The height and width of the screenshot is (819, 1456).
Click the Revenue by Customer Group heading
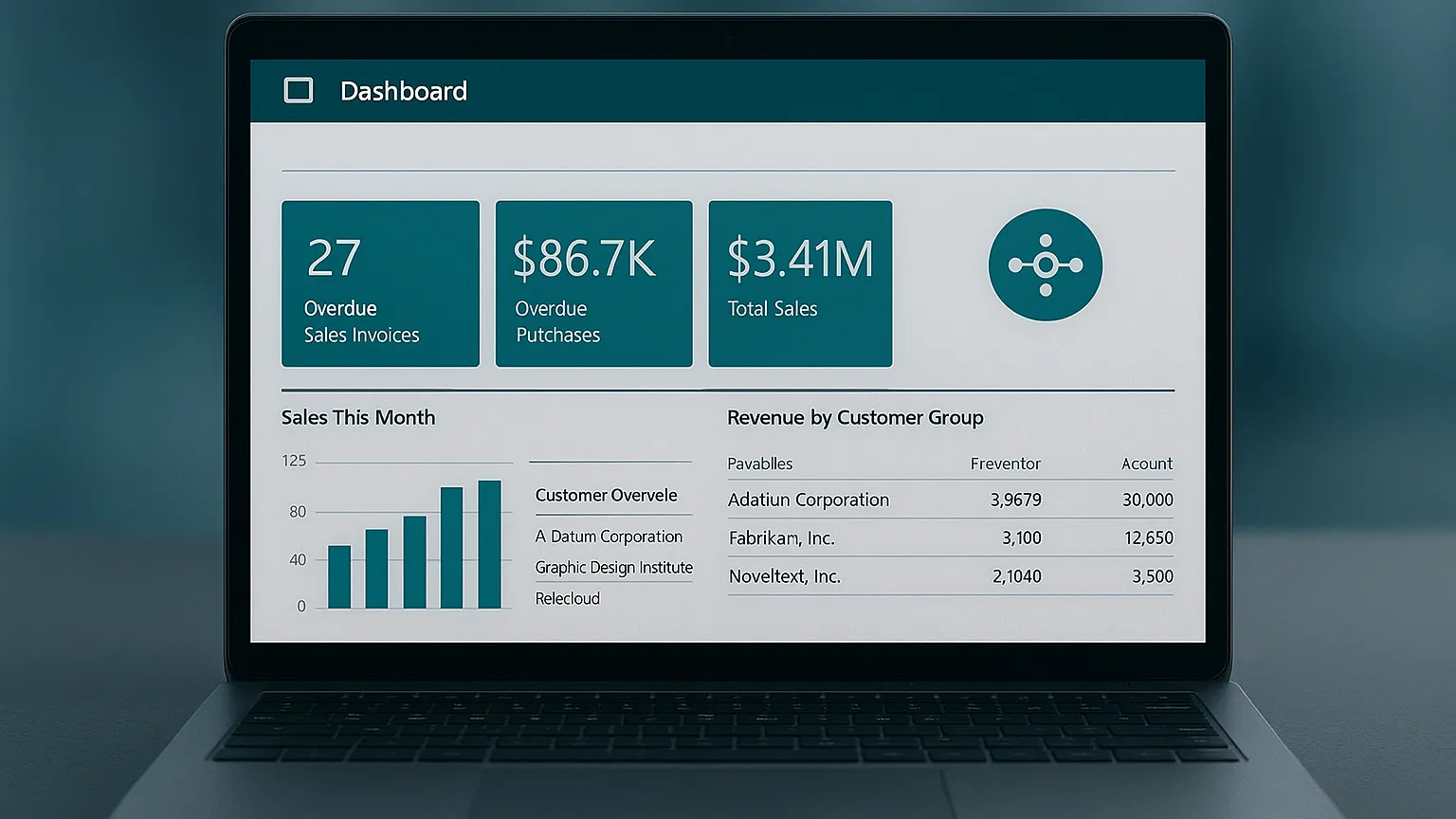[x=855, y=418]
